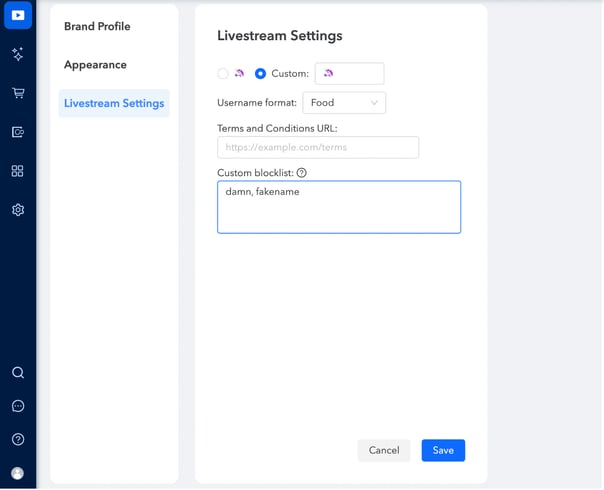Select the Custom radio option
The image size is (604, 490).
tap(260, 74)
